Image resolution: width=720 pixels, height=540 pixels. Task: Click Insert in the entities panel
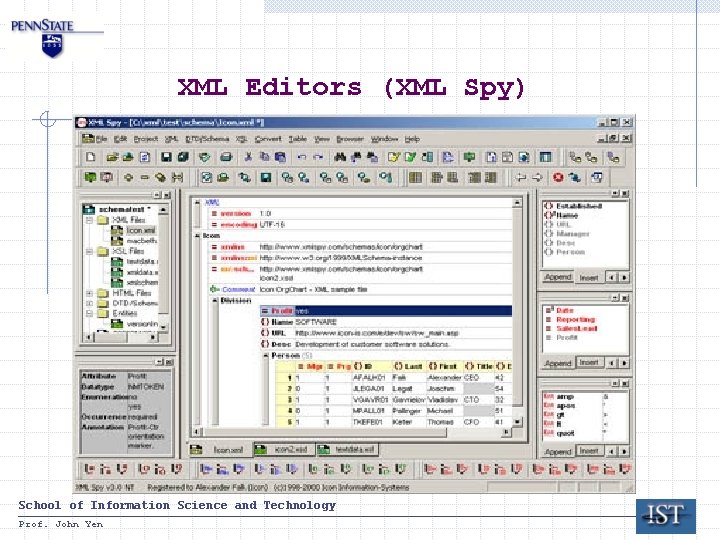coord(589,451)
